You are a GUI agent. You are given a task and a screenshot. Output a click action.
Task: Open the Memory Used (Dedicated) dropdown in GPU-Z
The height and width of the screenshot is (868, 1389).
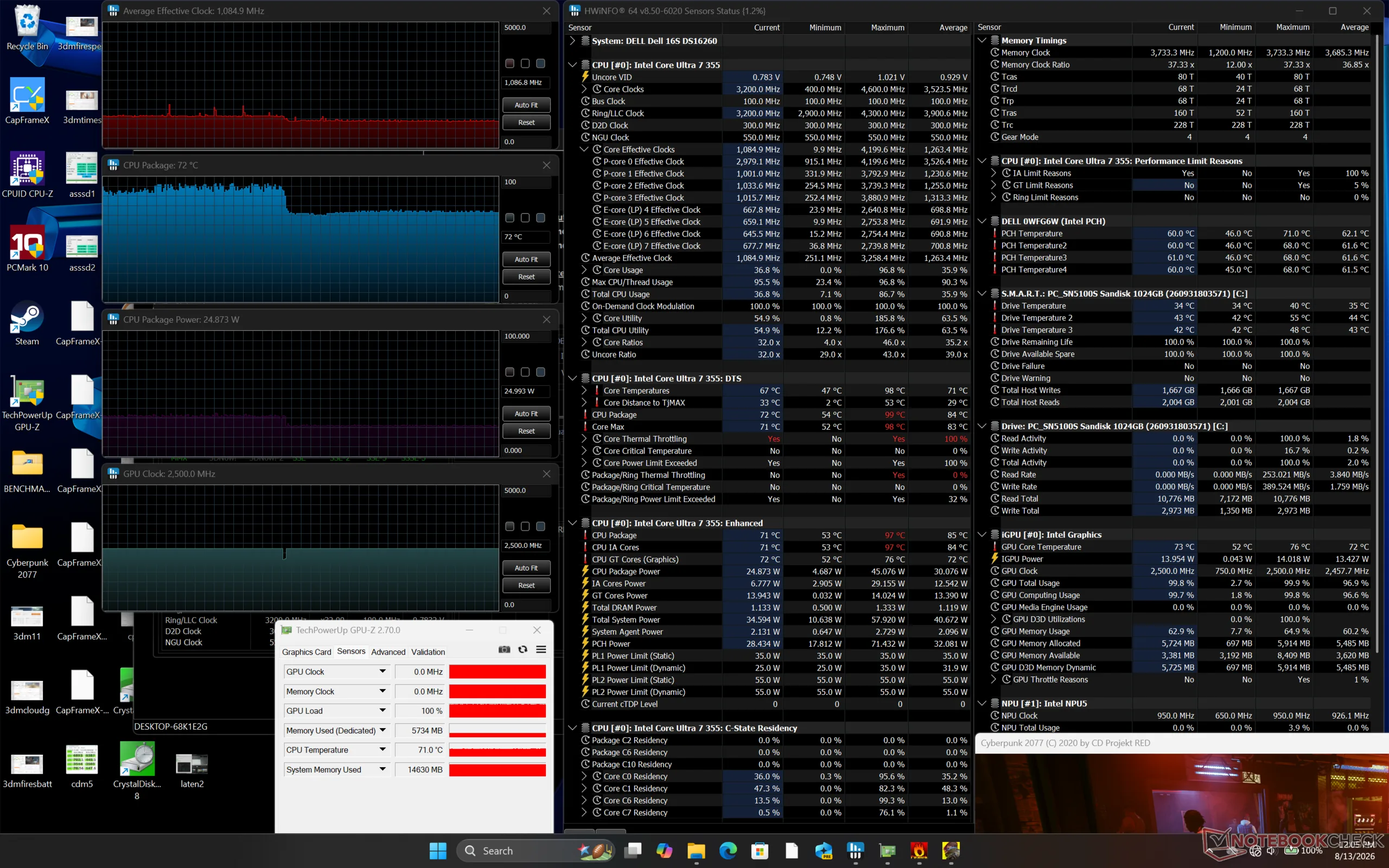[383, 730]
